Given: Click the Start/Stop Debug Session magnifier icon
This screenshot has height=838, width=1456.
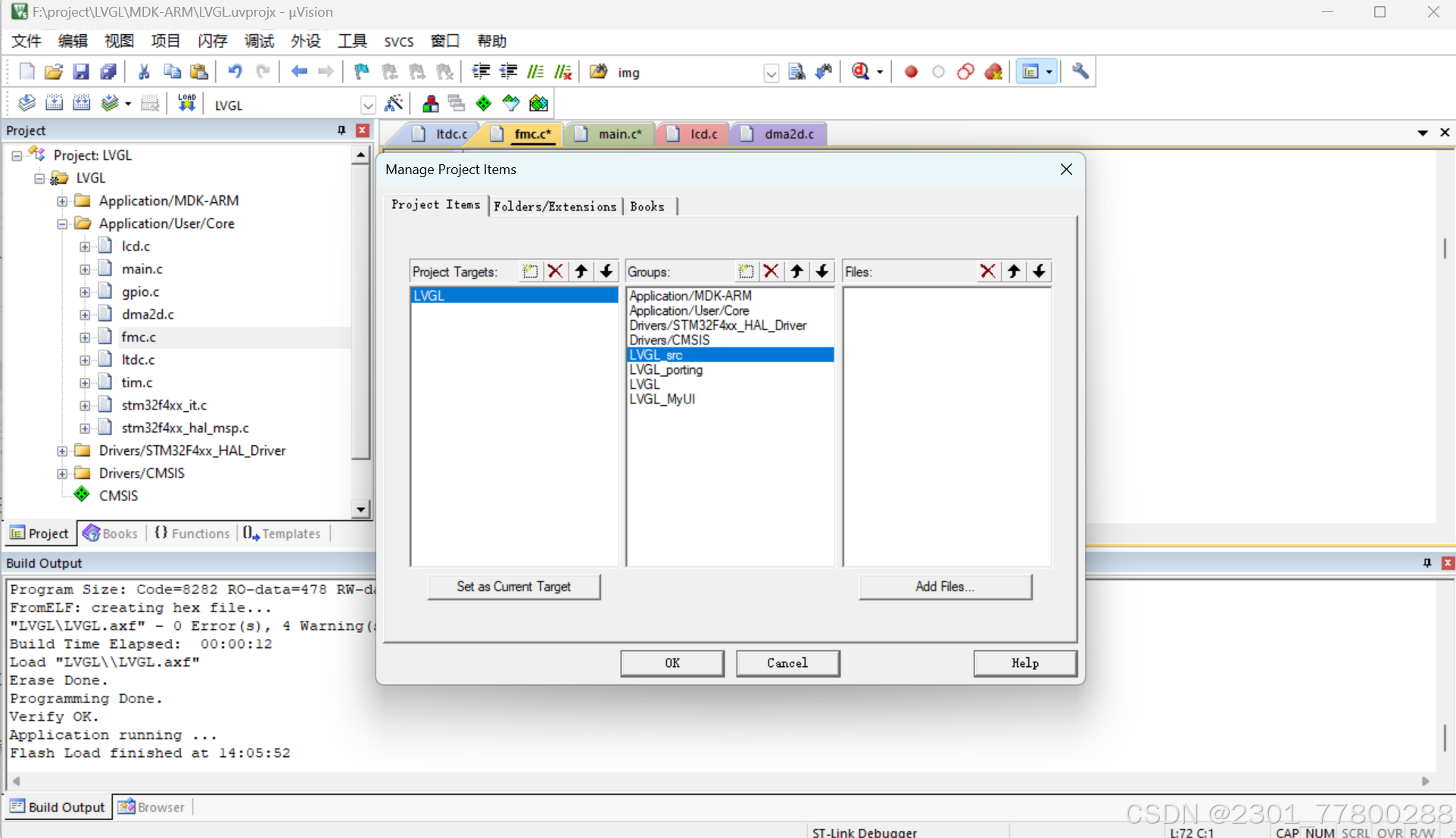Looking at the screenshot, I should pyautogui.click(x=860, y=72).
